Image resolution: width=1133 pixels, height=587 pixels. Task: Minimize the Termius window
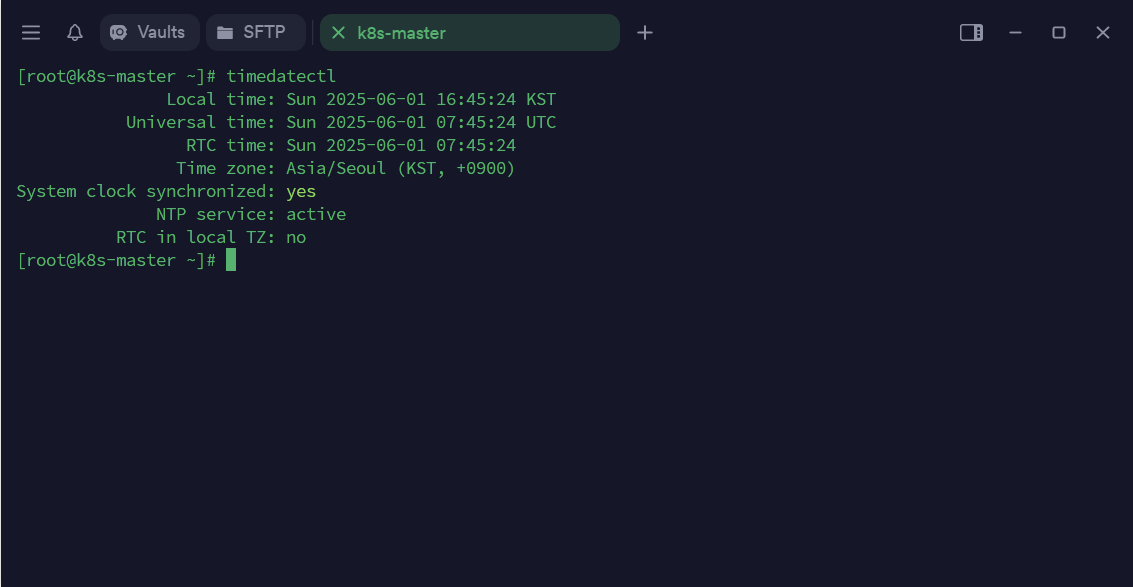[x=1015, y=33]
